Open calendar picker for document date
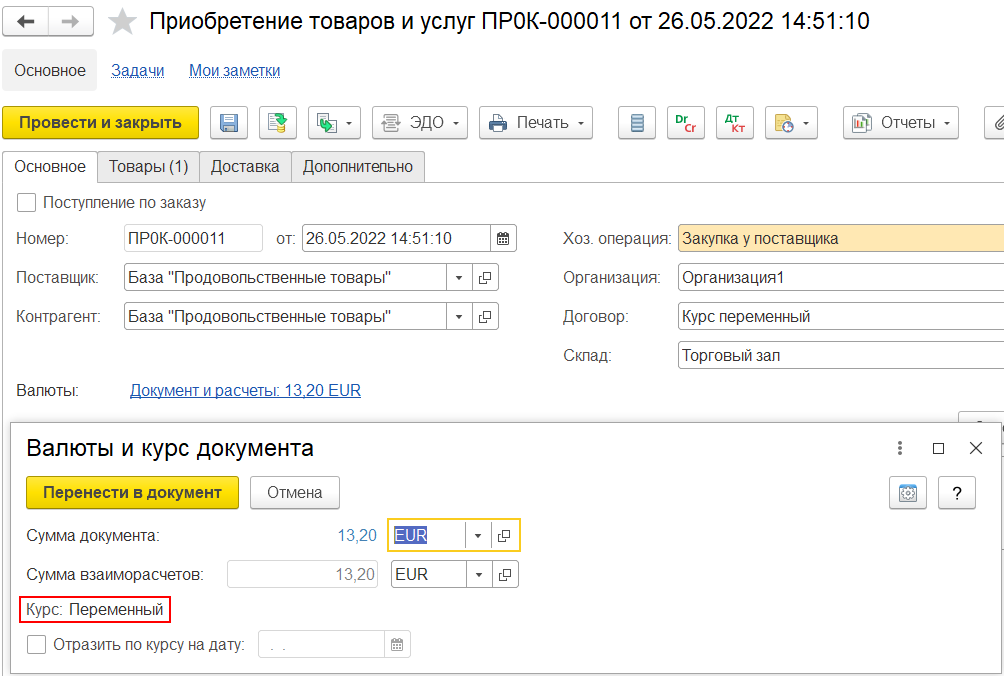Viewport: 1004px width, 676px height. [503, 239]
